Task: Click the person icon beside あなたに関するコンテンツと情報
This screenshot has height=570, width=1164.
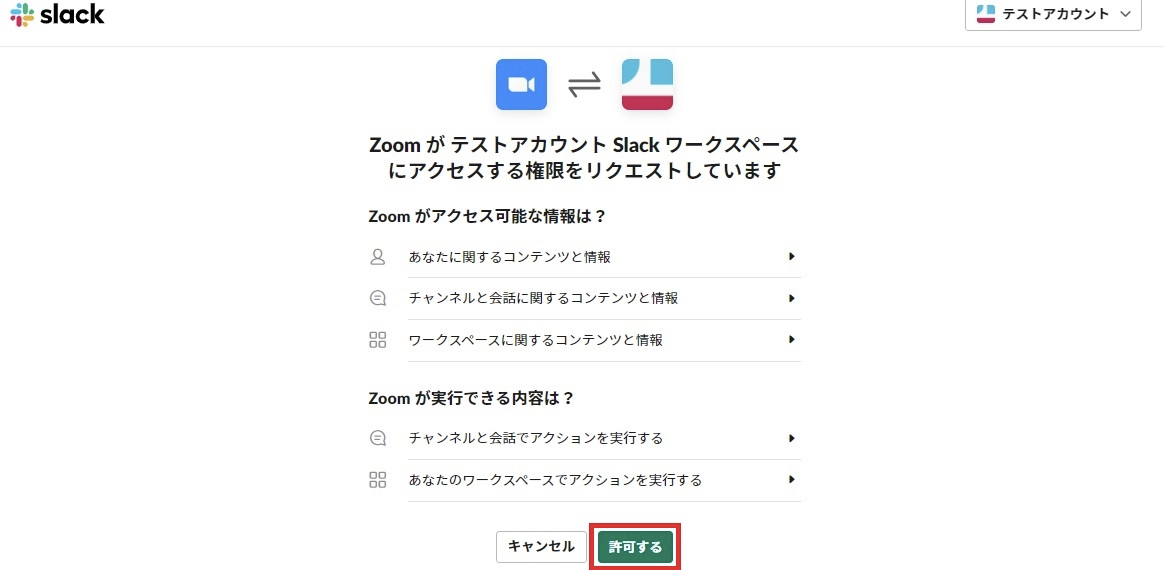Action: point(377,257)
